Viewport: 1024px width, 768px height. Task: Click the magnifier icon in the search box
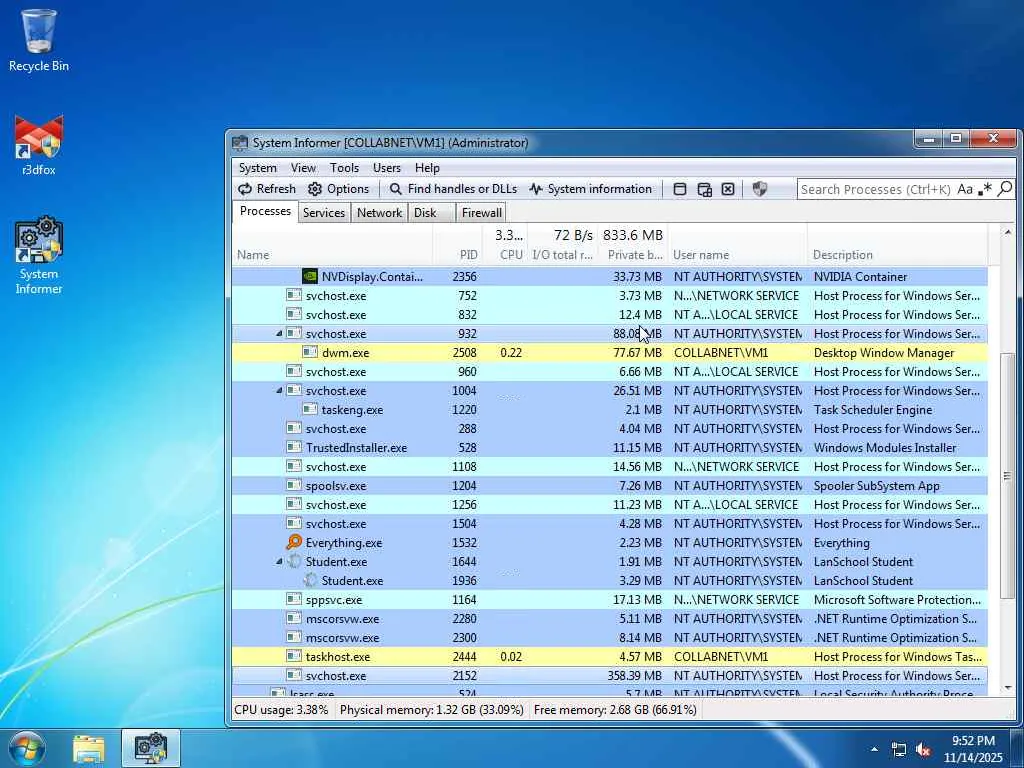[x=1005, y=189]
